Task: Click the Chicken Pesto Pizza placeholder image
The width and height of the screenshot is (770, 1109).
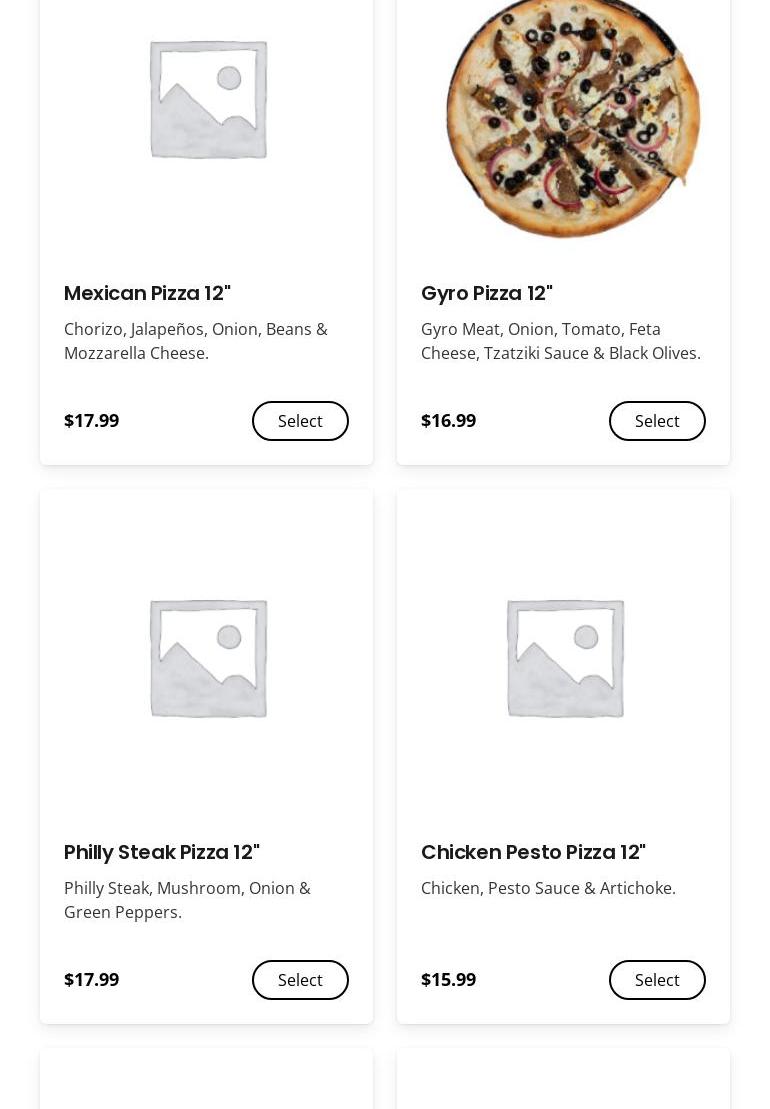Action: tap(565, 658)
